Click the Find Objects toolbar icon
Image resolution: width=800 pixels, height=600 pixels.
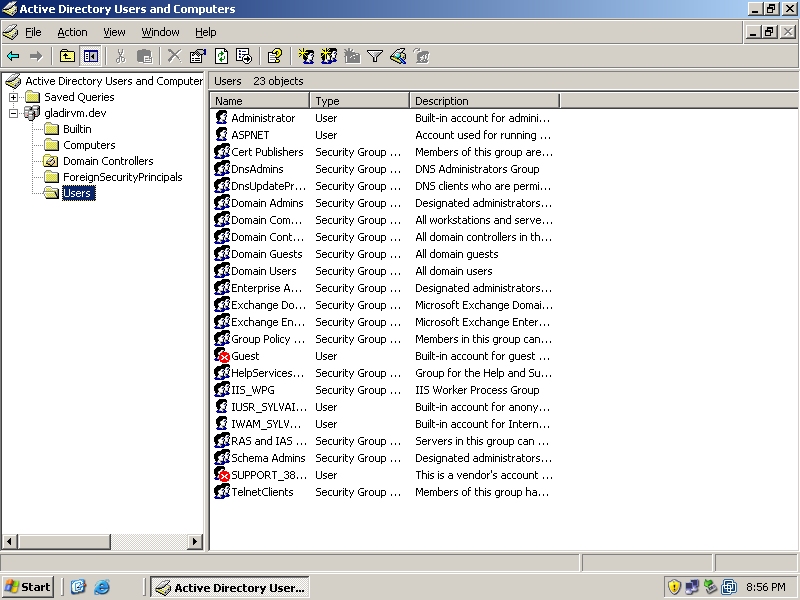tap(398, 56)
